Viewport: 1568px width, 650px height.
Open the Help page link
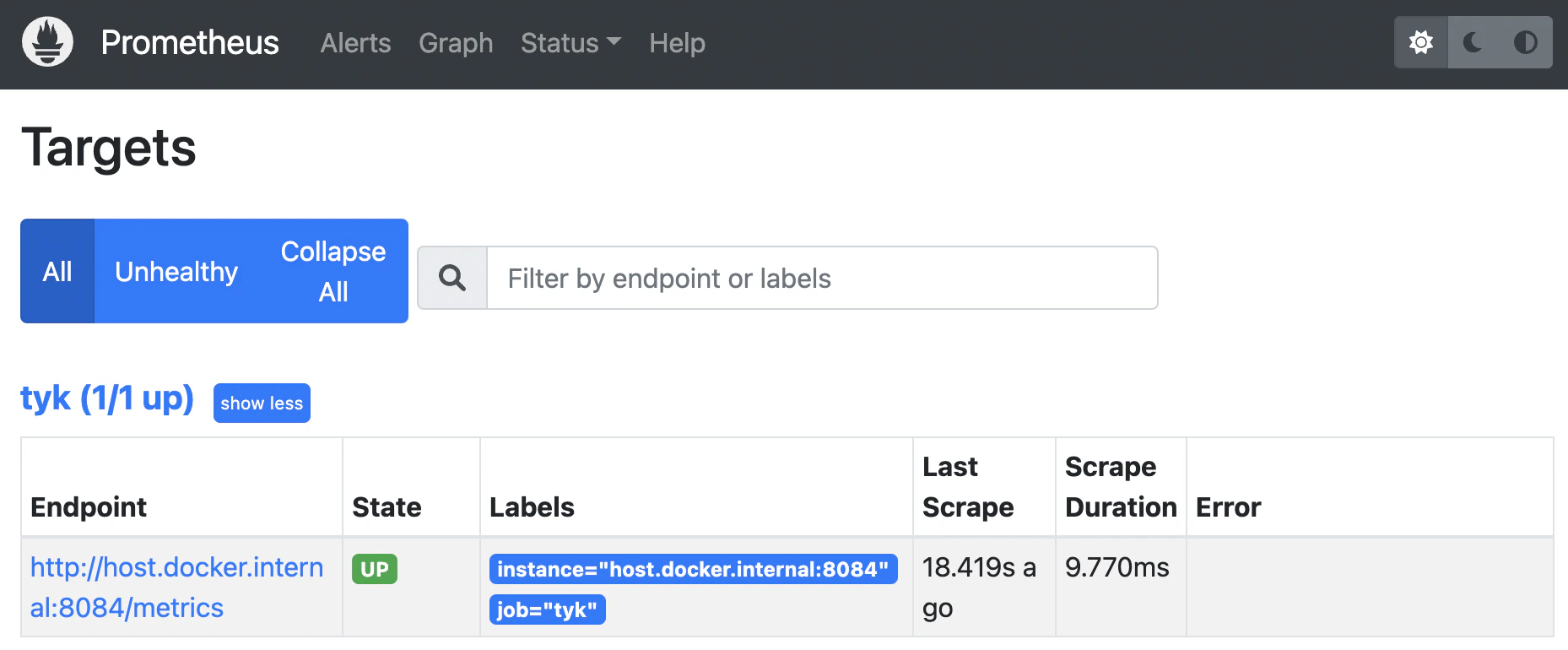tap(677, 42)
